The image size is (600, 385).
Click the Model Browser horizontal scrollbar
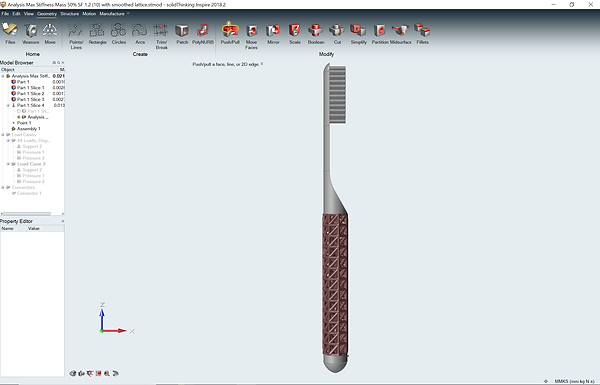(26, 214)
